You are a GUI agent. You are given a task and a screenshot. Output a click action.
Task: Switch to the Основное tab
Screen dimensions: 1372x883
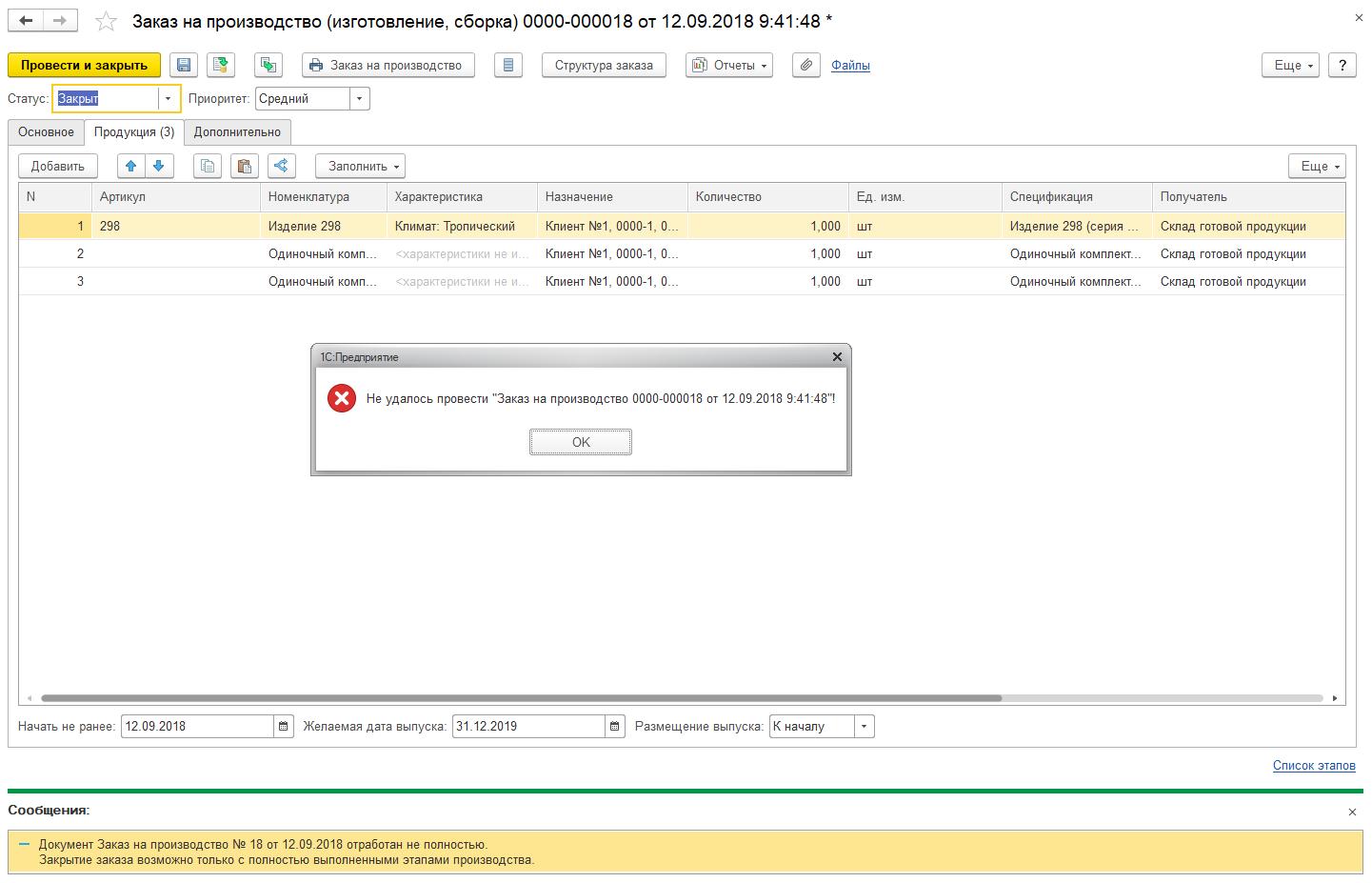tap(46, 131)
